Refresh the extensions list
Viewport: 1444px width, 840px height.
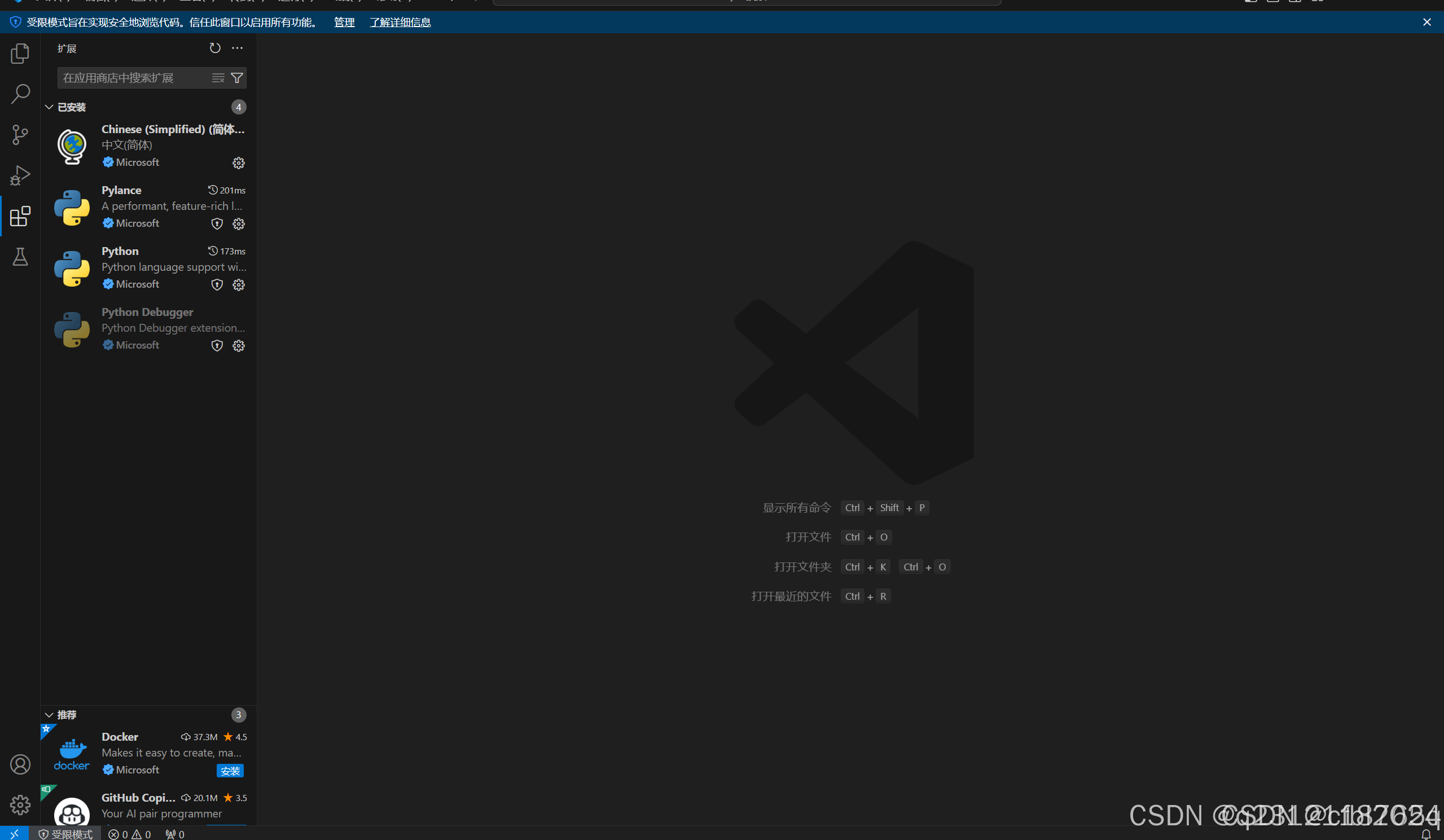tap(215, 48)
